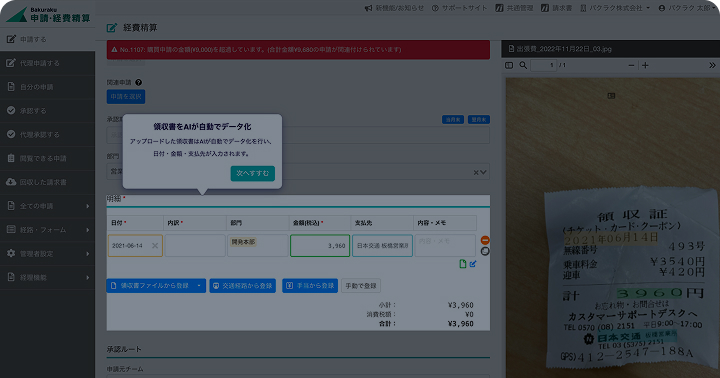Clear the 部門 selection with the X

coord(476,172)
